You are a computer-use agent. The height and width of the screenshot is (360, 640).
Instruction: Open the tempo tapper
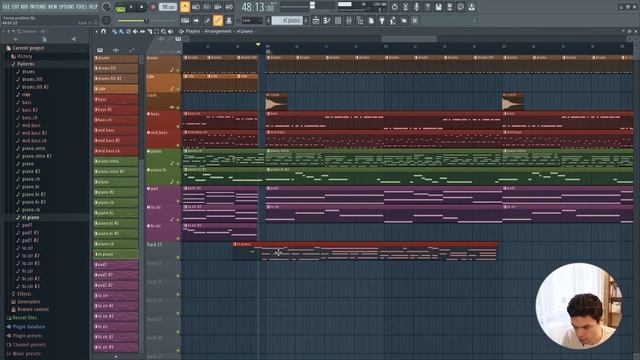[x=393, y=20]
